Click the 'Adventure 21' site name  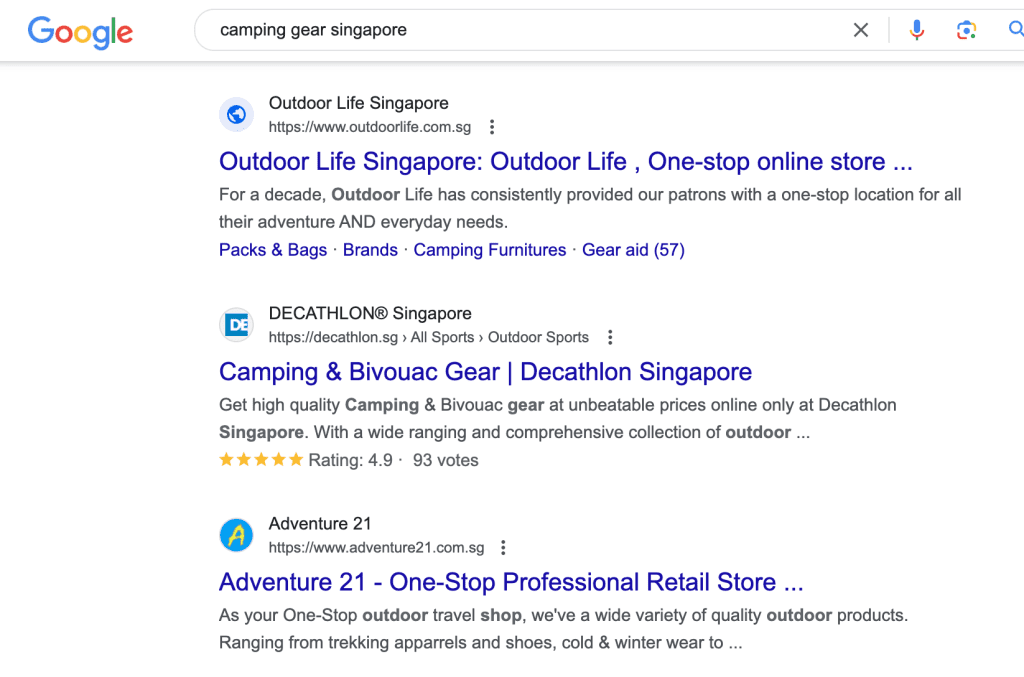click(320, 524)
